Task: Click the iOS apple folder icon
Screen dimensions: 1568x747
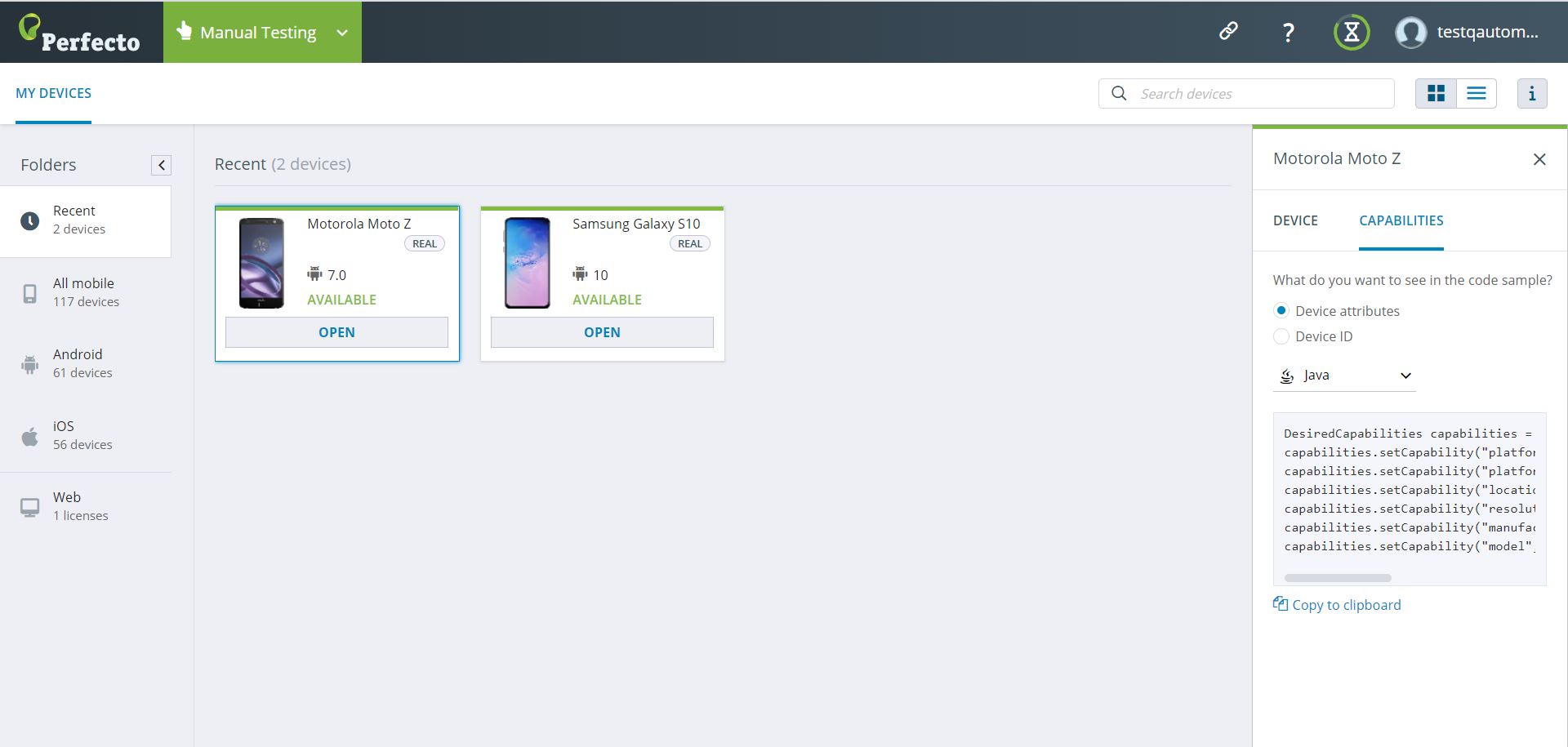Action: pyautogui.click(x=29, y=437)
